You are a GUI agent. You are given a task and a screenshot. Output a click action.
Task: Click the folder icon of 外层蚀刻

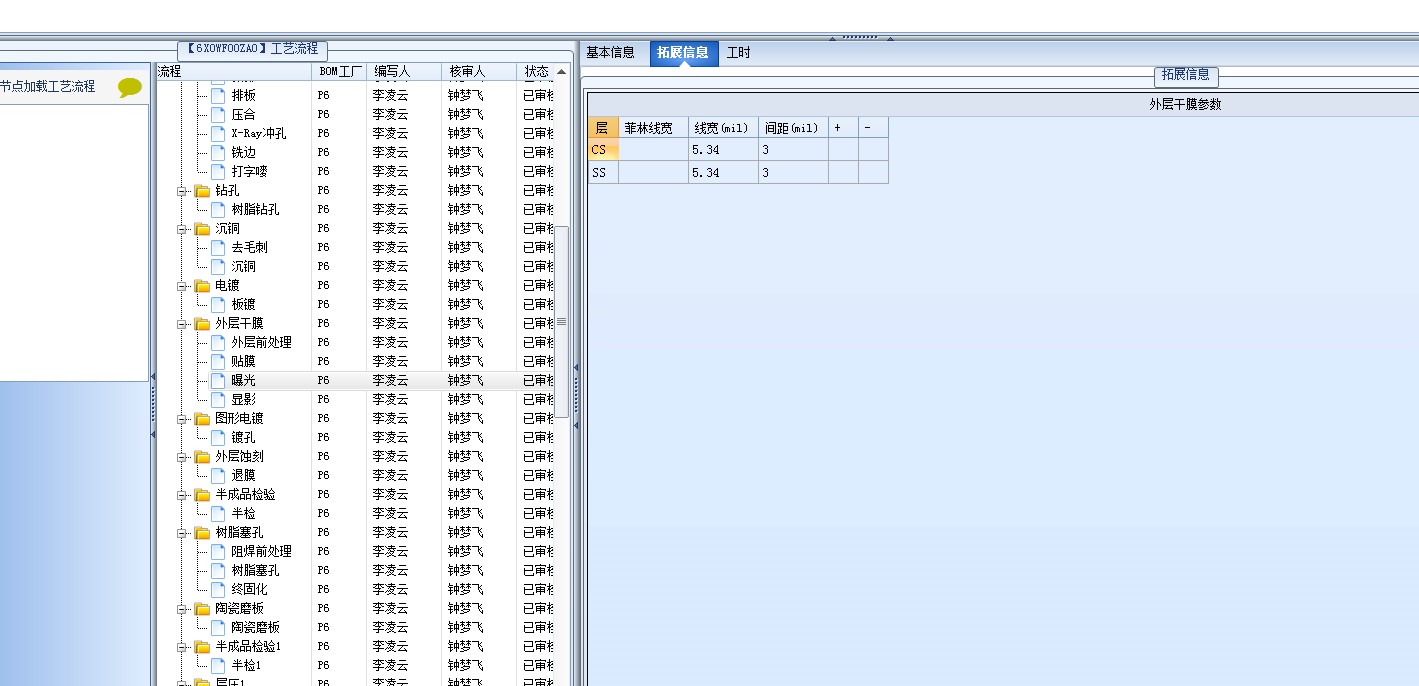pos(203,457)
